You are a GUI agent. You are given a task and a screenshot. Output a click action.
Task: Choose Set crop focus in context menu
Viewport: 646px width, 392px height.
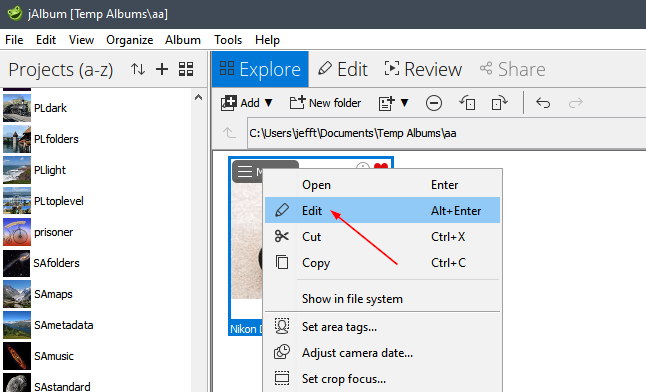tap(382, 378)
